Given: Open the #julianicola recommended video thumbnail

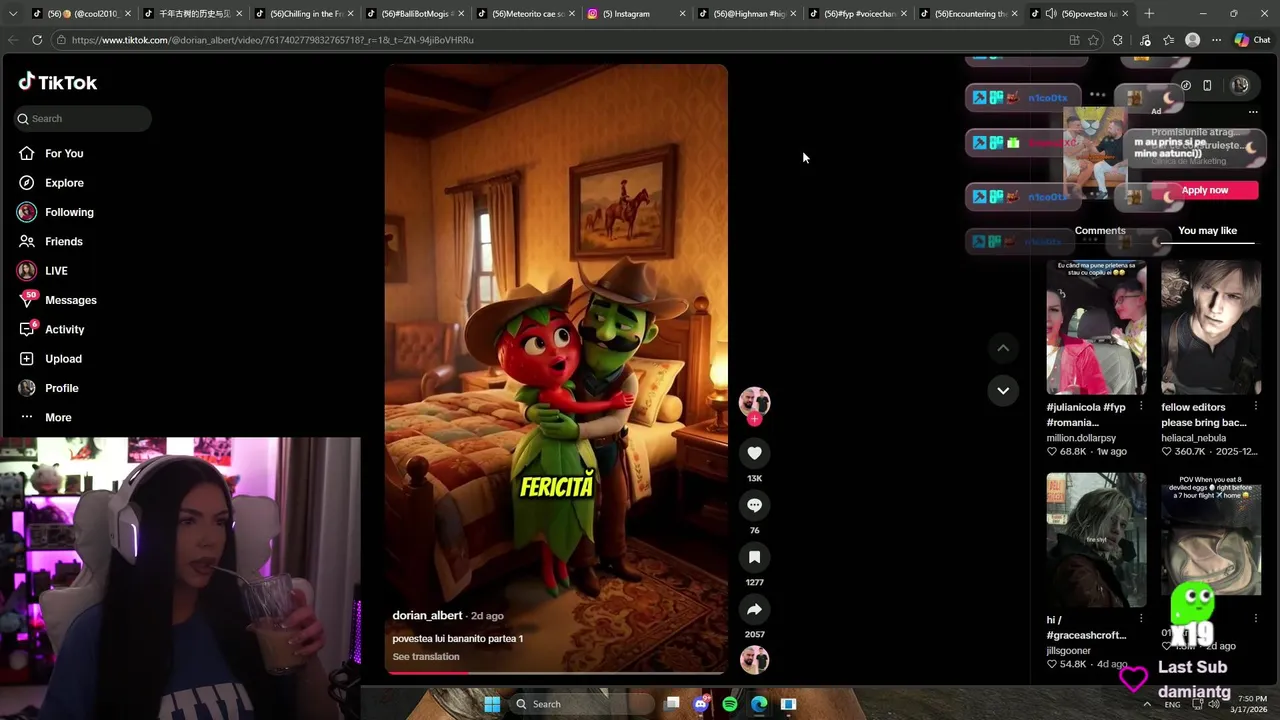Looking at the screenshot, I should coord(1096,328).
